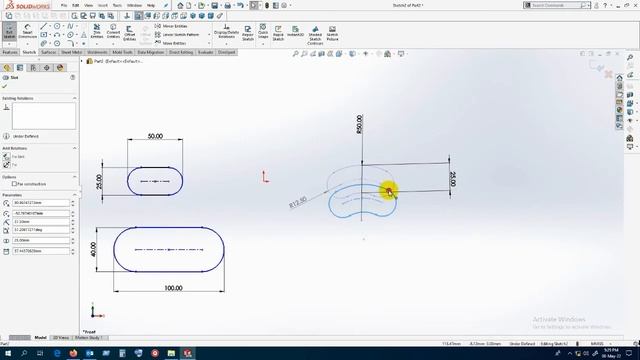Click Mirror Entities

pyautogui.click(x=171, y=26)
